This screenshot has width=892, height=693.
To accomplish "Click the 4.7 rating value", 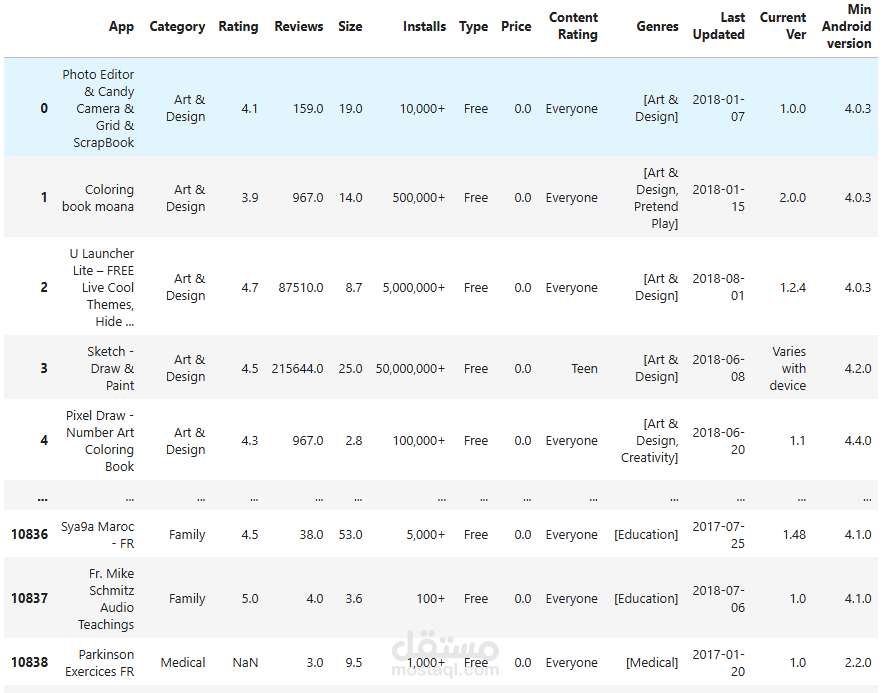I will pos(250,287).
